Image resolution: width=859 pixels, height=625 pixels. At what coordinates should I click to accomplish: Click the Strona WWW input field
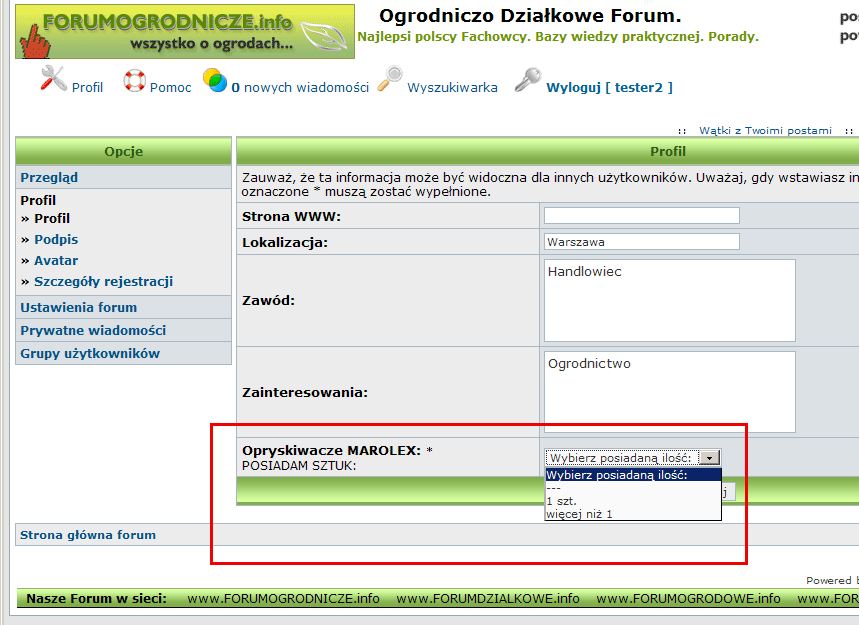pos(642,215)
